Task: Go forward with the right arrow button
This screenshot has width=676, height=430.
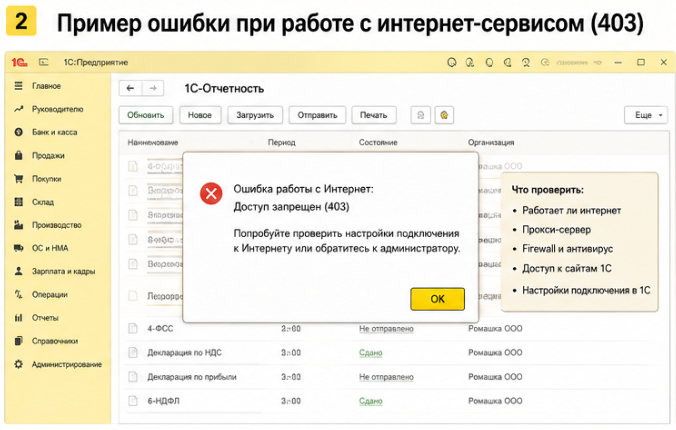Action: tap(153, 88)
